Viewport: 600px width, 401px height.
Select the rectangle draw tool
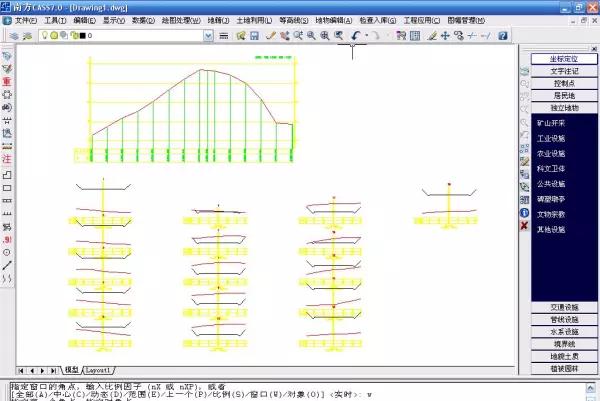[7, 188]
